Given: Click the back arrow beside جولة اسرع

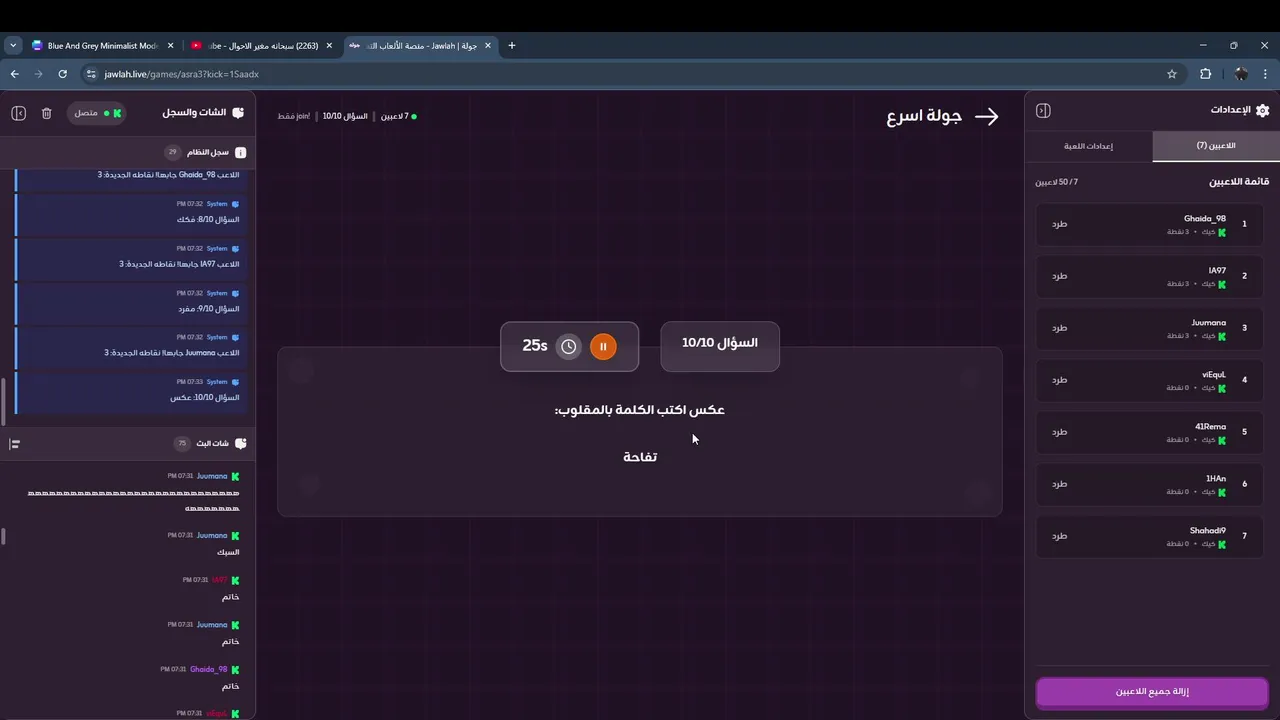Looking at the screenshot, I should tap(987, 117).
